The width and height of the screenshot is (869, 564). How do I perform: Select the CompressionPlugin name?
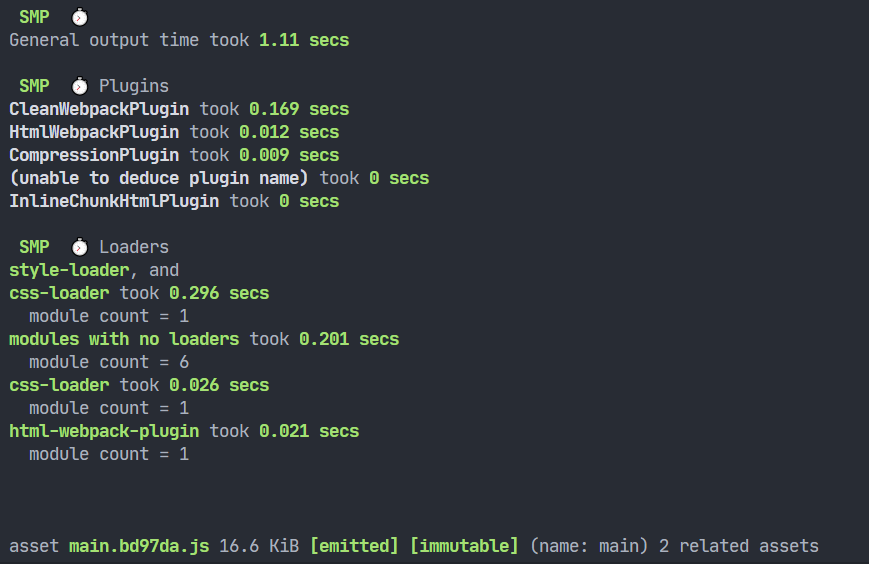94,155
